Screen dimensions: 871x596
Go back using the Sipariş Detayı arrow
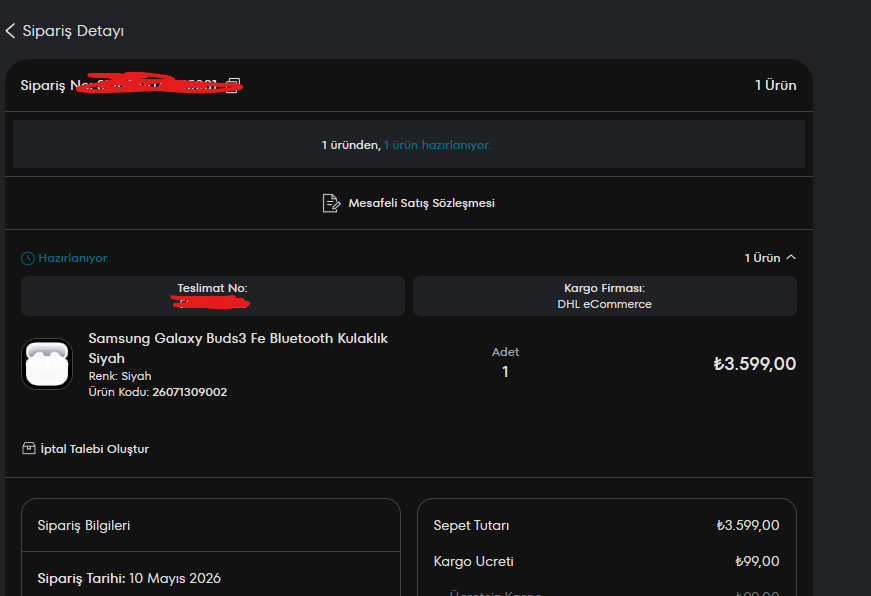click(10, 31)
